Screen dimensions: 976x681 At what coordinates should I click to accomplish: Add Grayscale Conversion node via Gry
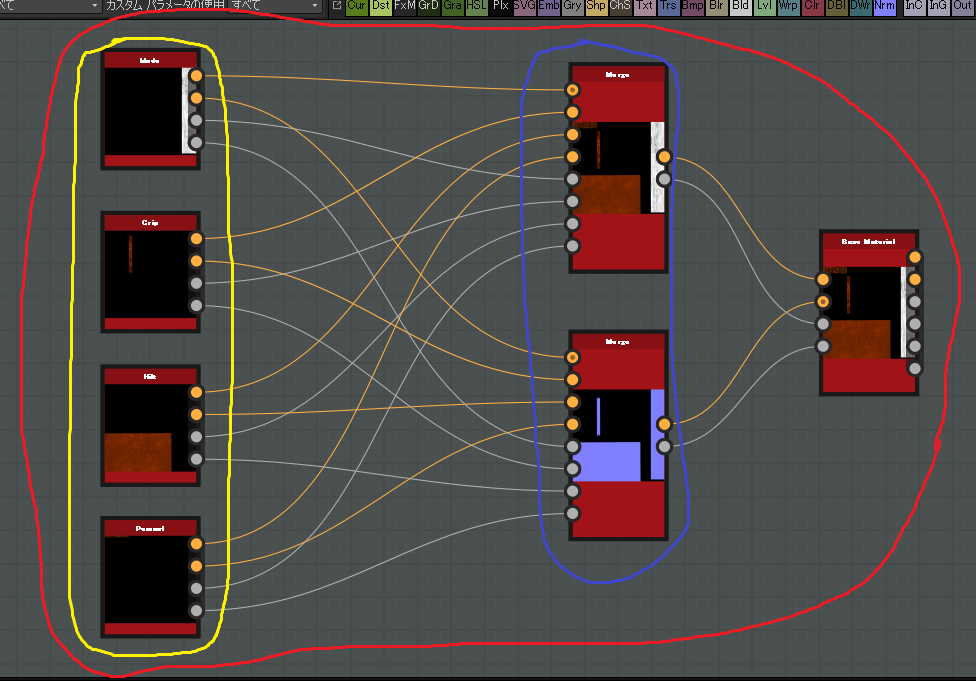[x=572, y=6]
